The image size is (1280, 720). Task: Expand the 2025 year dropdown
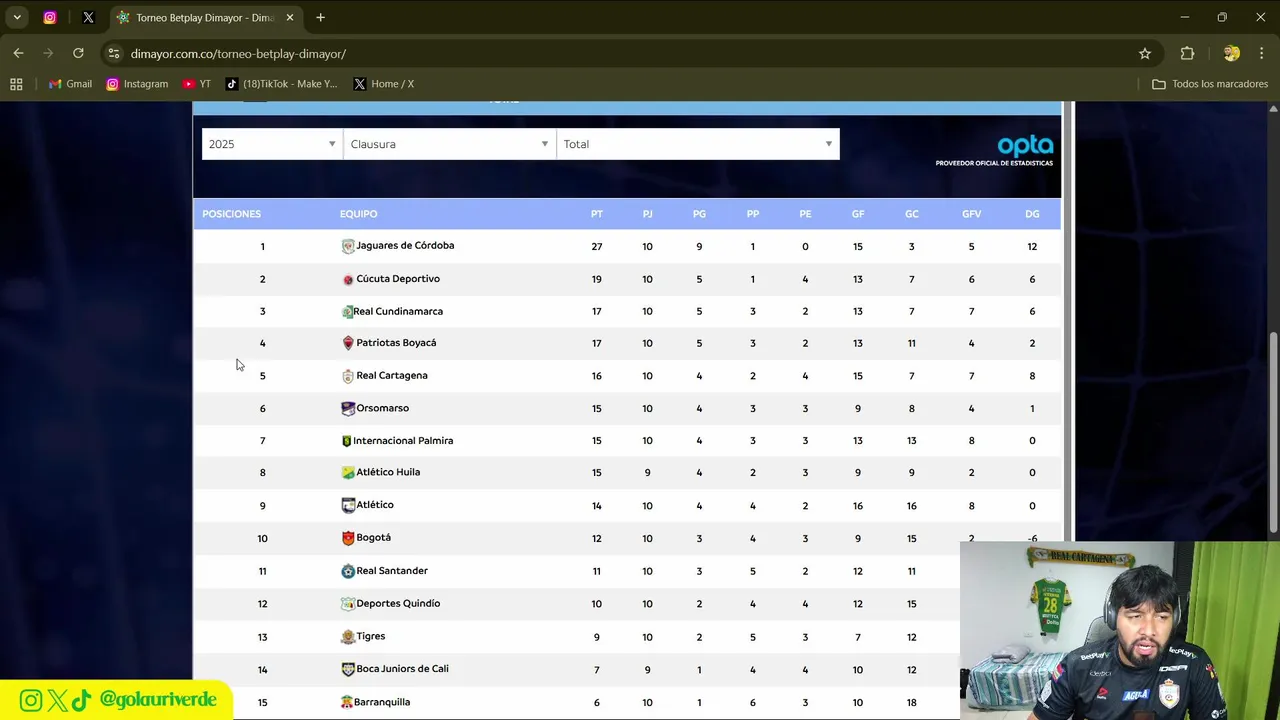click(x=271, y=144)
